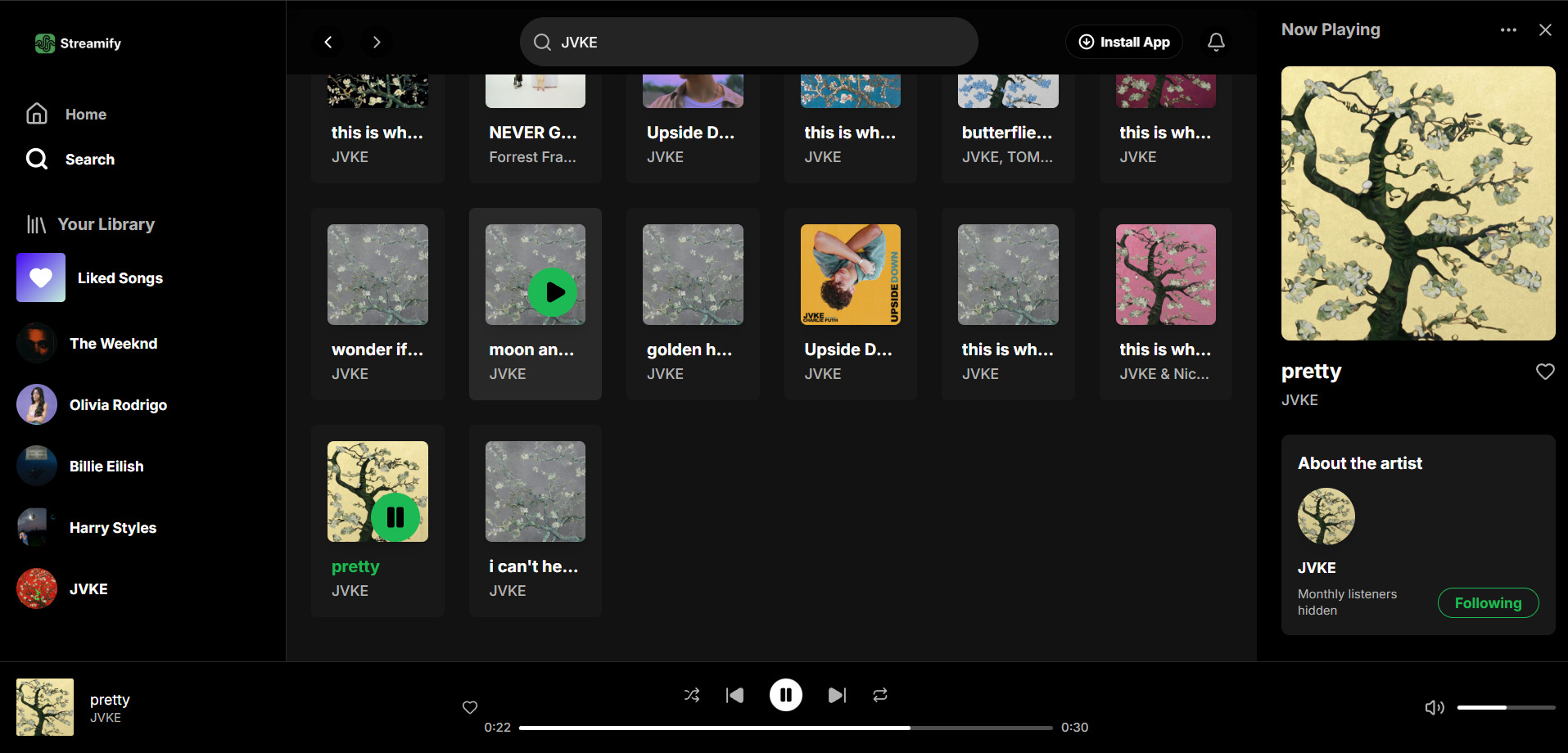Click the Your Library books icon

(36, 224)
